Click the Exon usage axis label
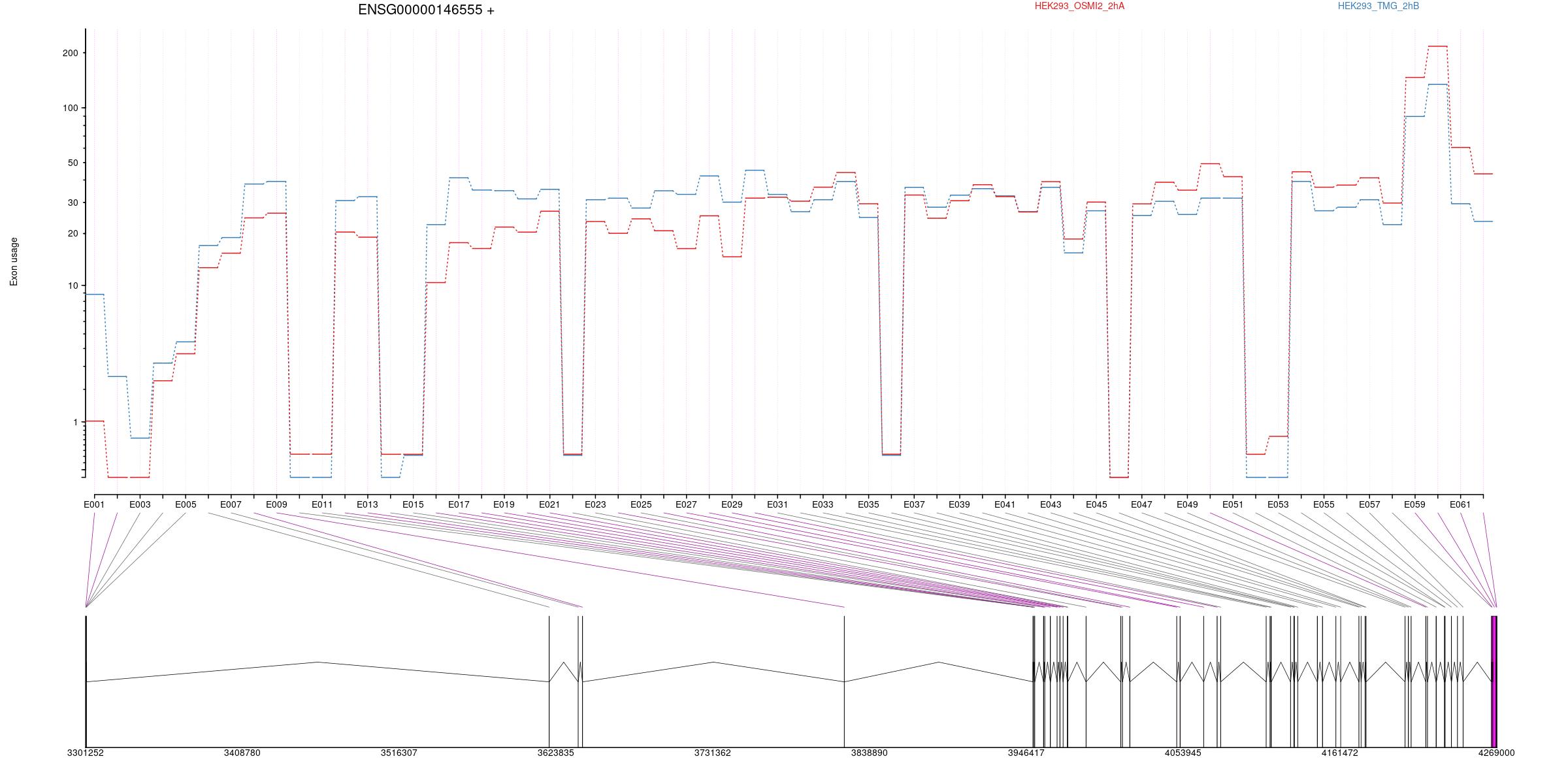 pos(14,261)
